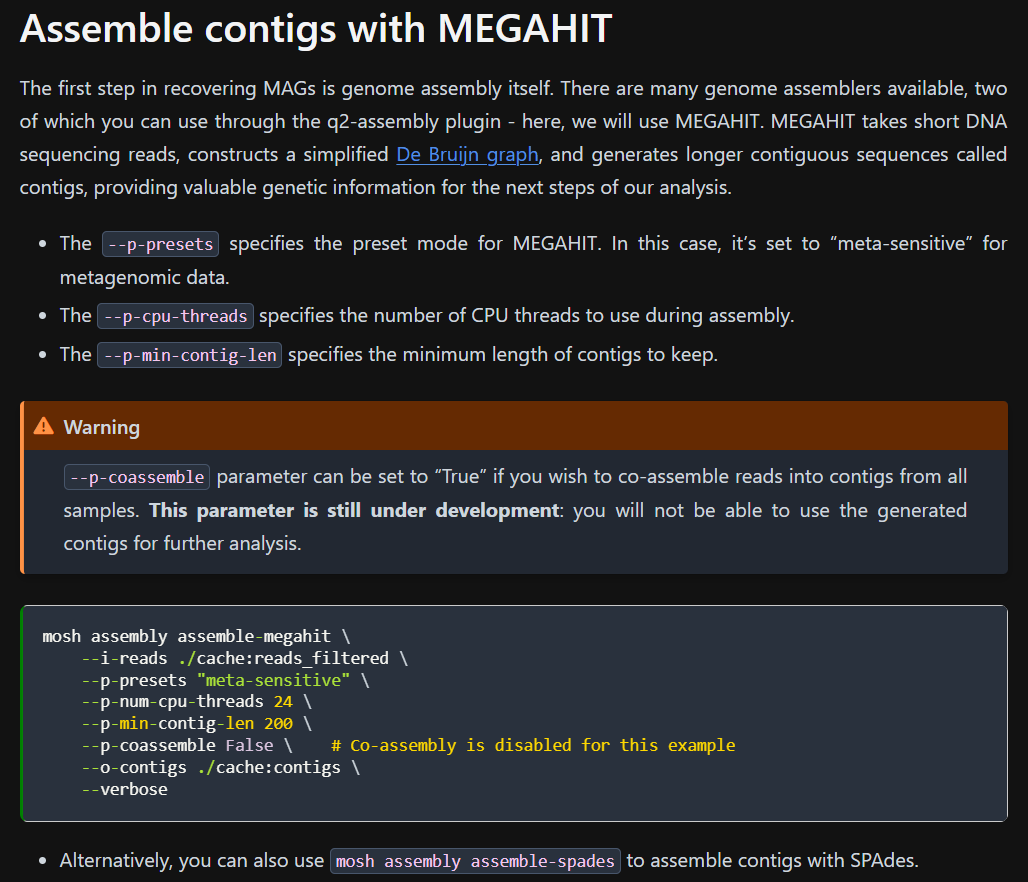Click the --p-coassemble code tag in warning box
1028x882 pixels.
pos(137,477)
